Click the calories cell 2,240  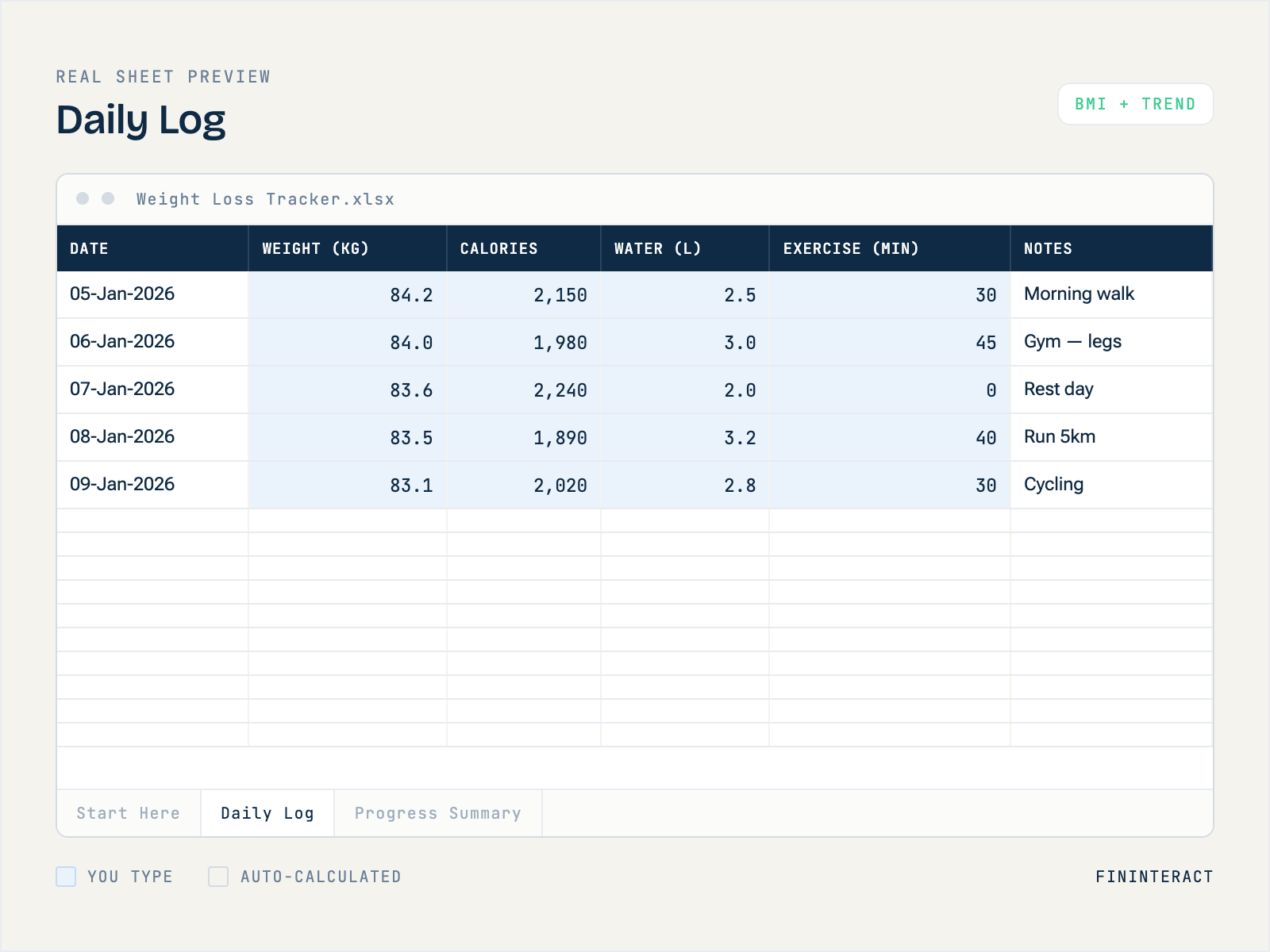524,390
